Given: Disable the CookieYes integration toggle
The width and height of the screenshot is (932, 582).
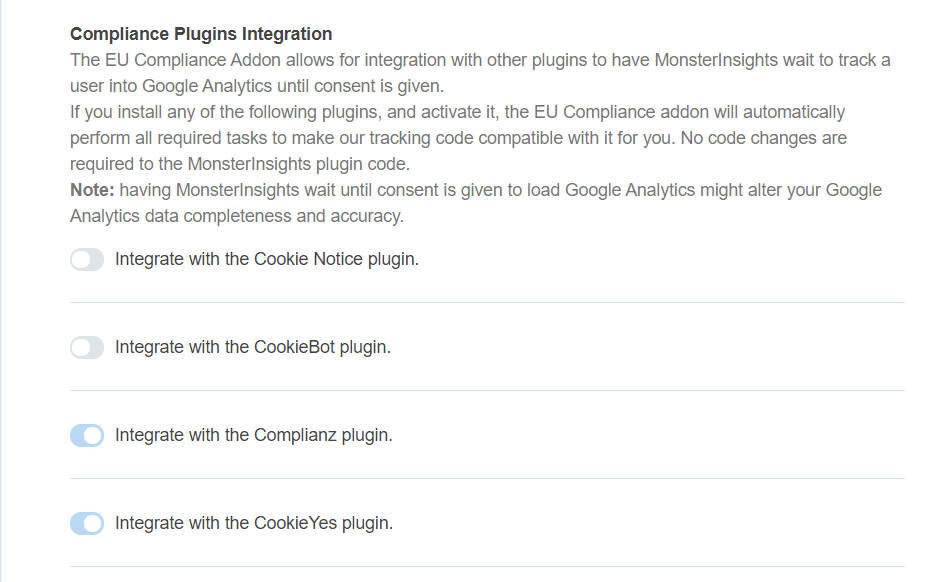Looking at the screenshot, I should click(x=86, y=523).
